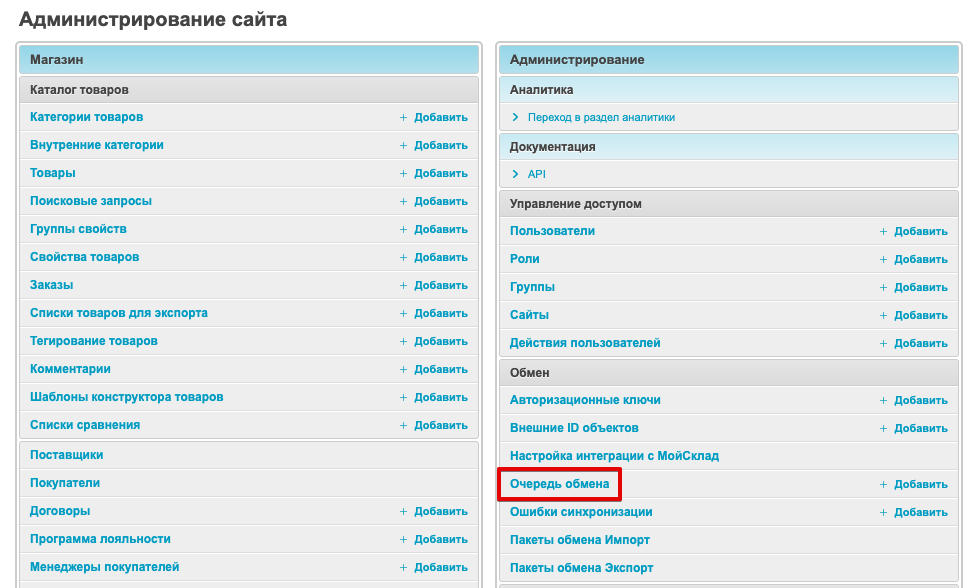Viewport: 971px width, 588px height.
Task: Open Ошибки синхронизации list
Action: pos(581,512)
